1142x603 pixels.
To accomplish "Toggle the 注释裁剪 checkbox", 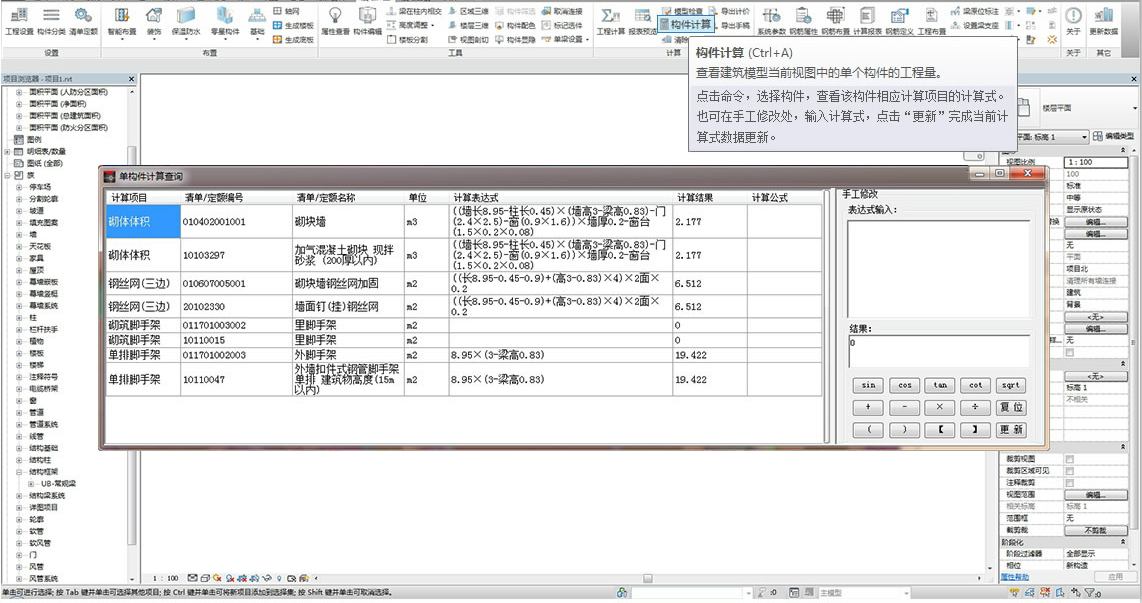I will coord(1069,483).
